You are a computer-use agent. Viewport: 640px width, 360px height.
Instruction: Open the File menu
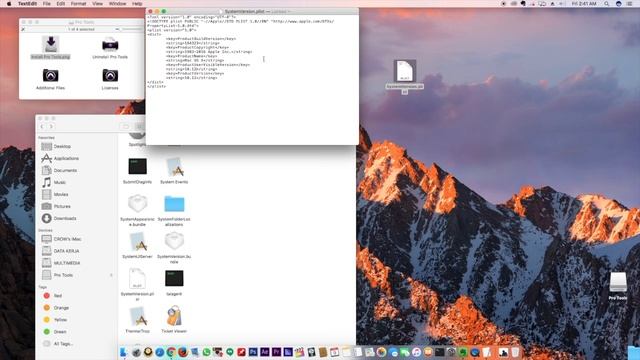47,4
